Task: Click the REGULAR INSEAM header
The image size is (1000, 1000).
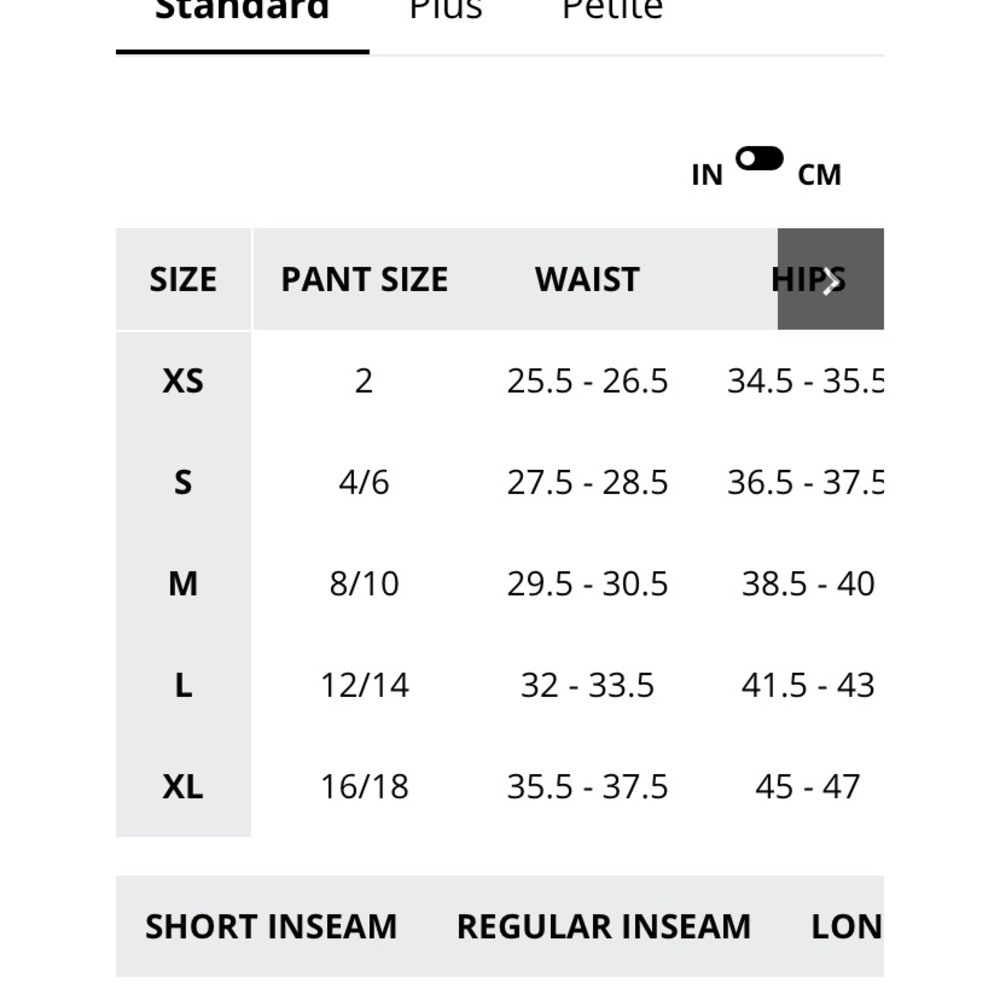Action: click(604, 927)
